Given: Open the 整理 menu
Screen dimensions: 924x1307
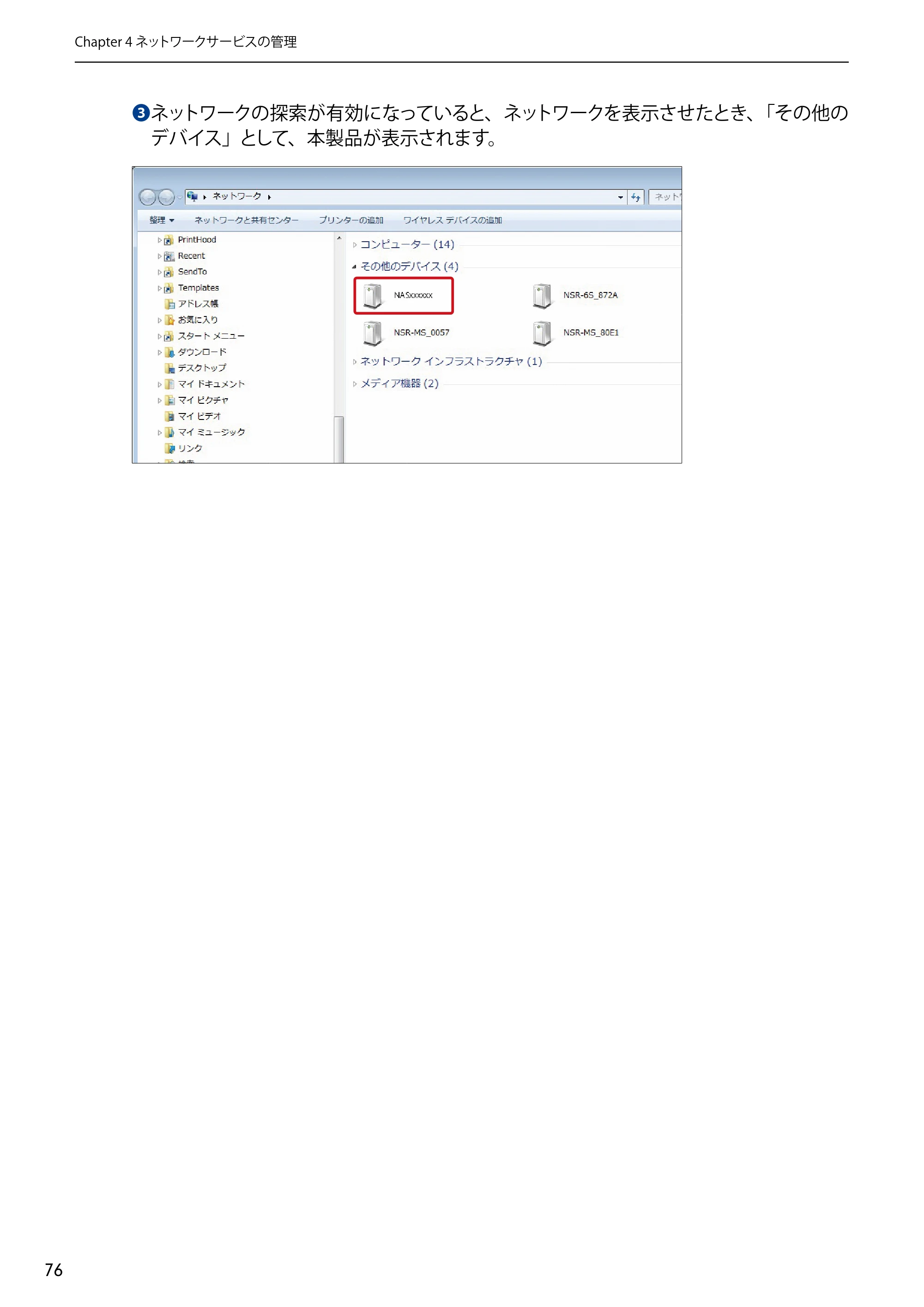Looking at the screenshot, I should pos(162,220).
